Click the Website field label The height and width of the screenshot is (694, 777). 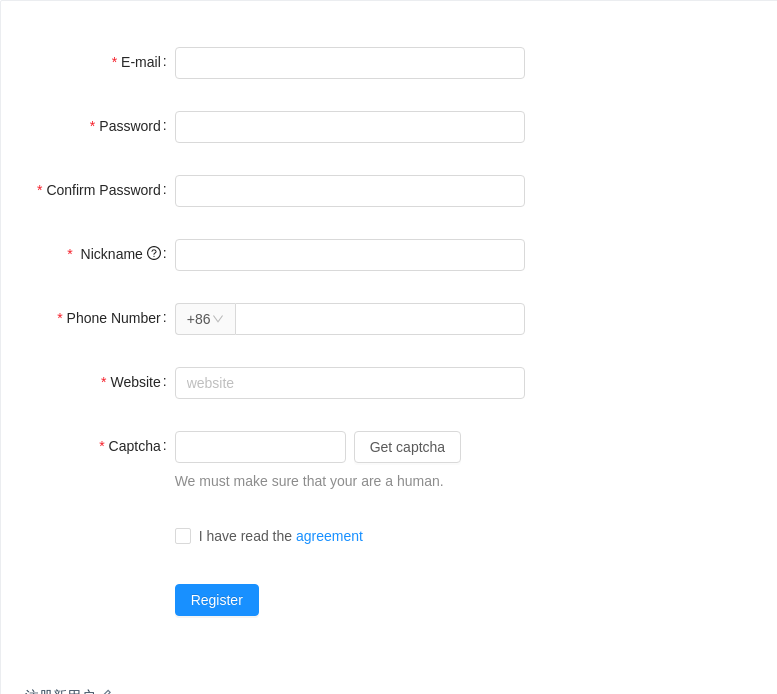(135, 382)
